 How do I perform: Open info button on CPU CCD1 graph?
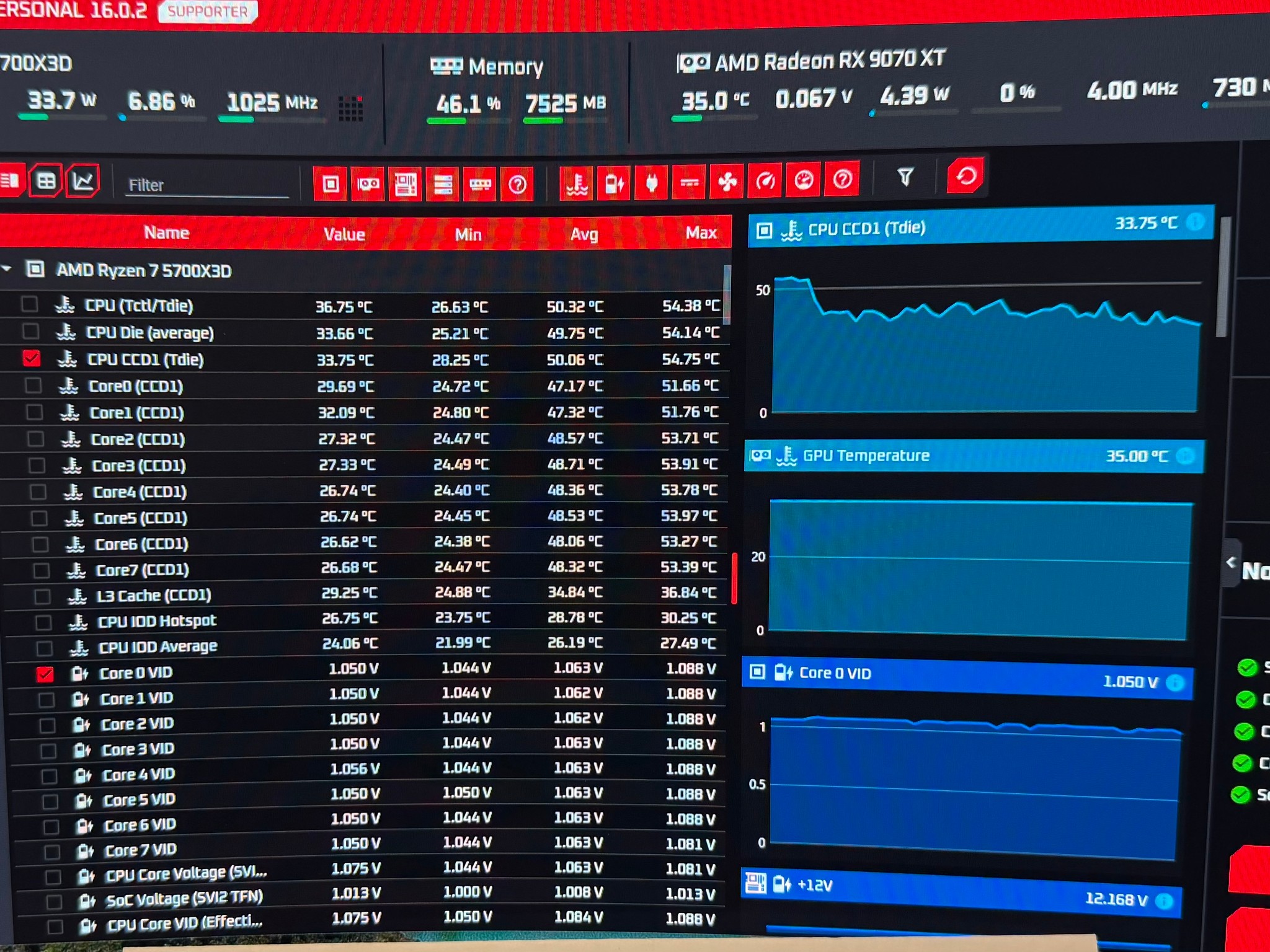pyautogui.click(x=1195, y=222)
